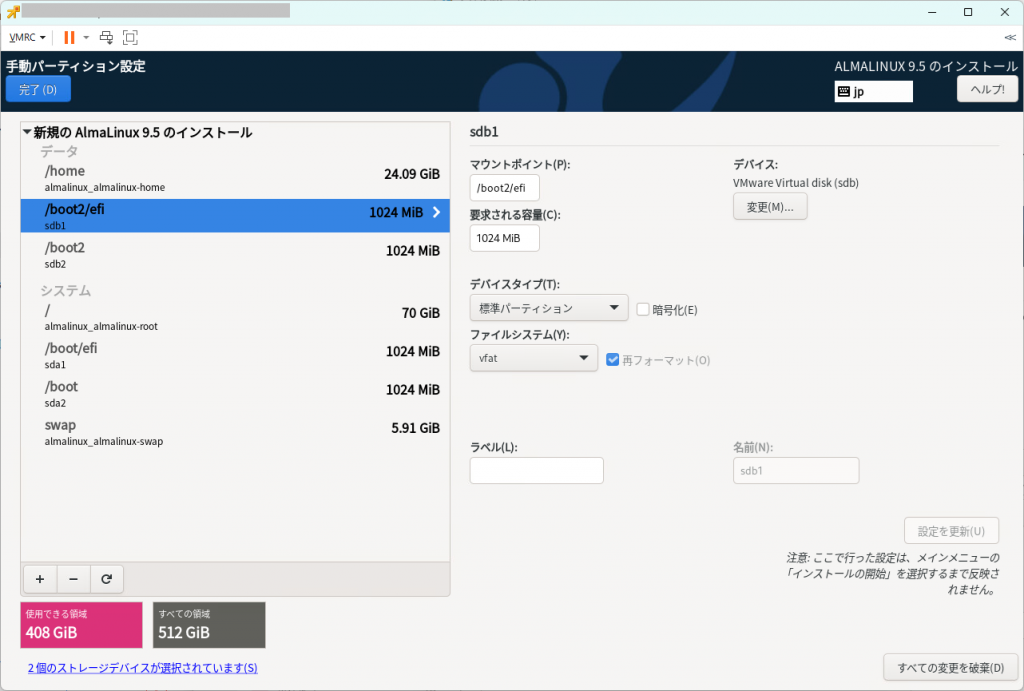Screen dimensions: 1024x691
Task: Toggle the 再フォーマット(O) reformat checkbox
Action: [x=613, y=360]
